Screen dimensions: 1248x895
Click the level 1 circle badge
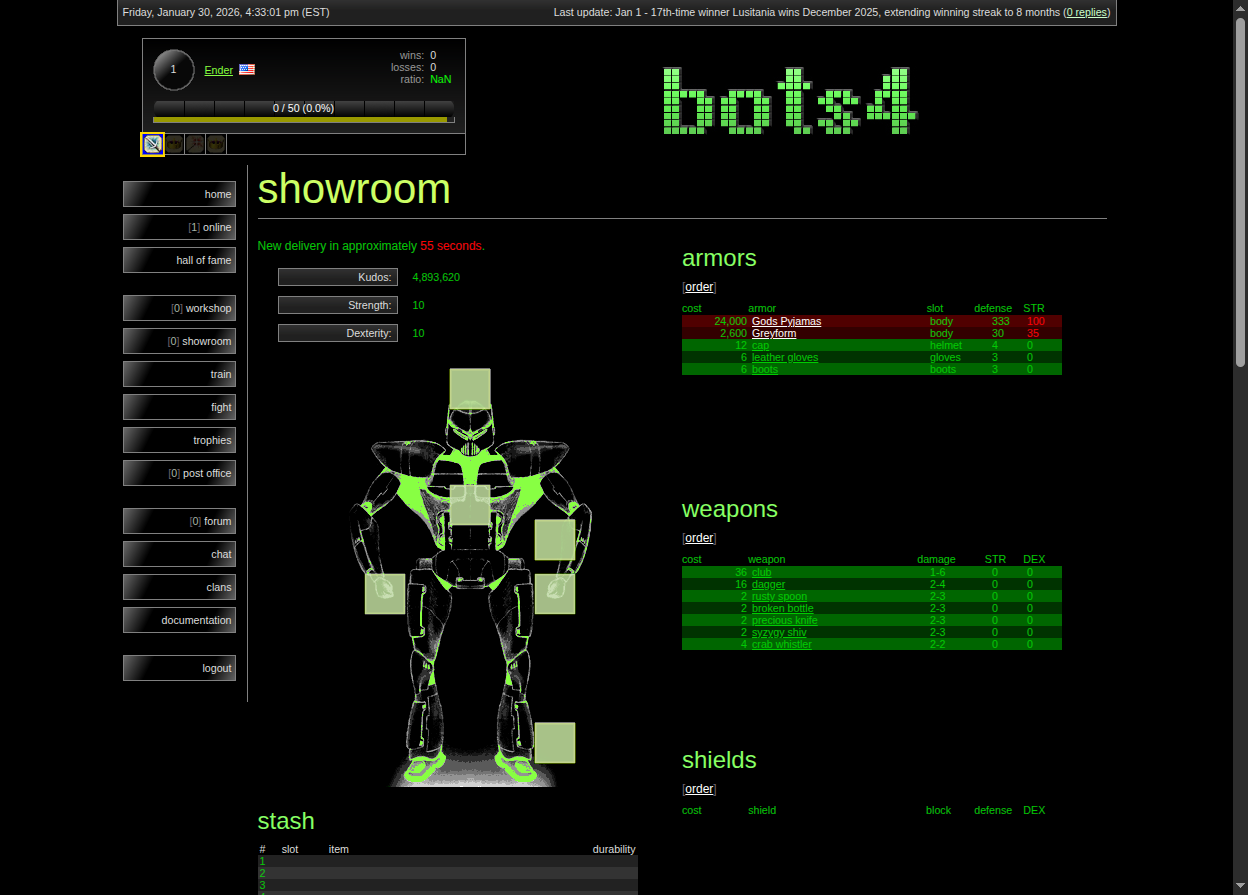pyautogui.click(x=173, y=70)
